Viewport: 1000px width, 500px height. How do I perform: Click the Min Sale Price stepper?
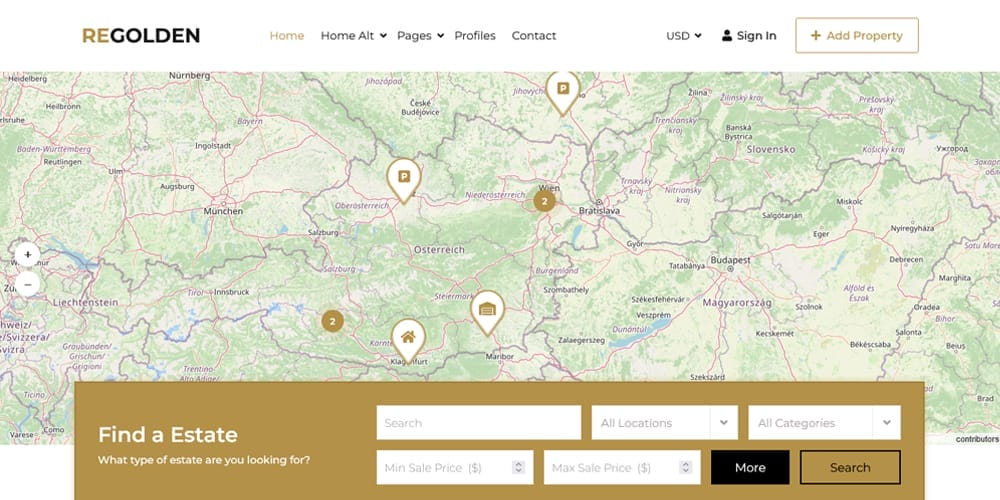518,467
